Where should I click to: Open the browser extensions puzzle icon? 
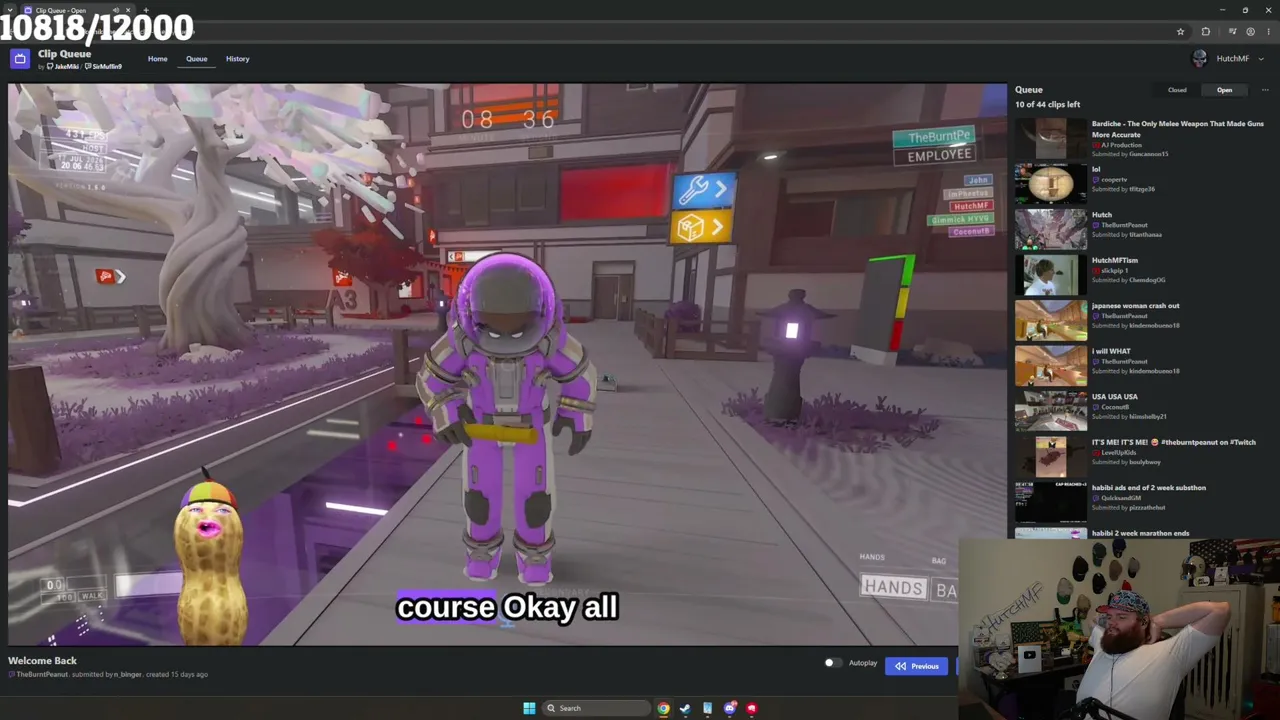click(x=1205, y=32)
